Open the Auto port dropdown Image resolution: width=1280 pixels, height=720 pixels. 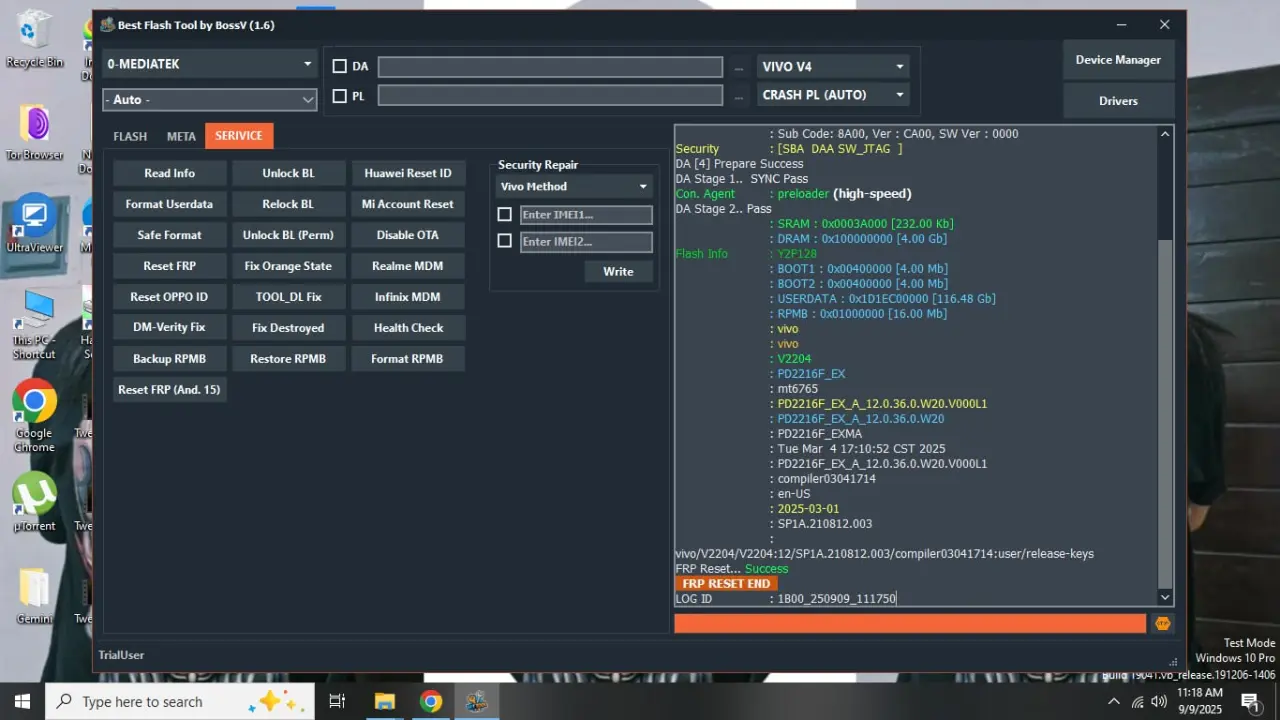pyautogui.click(x=210, y=100)
